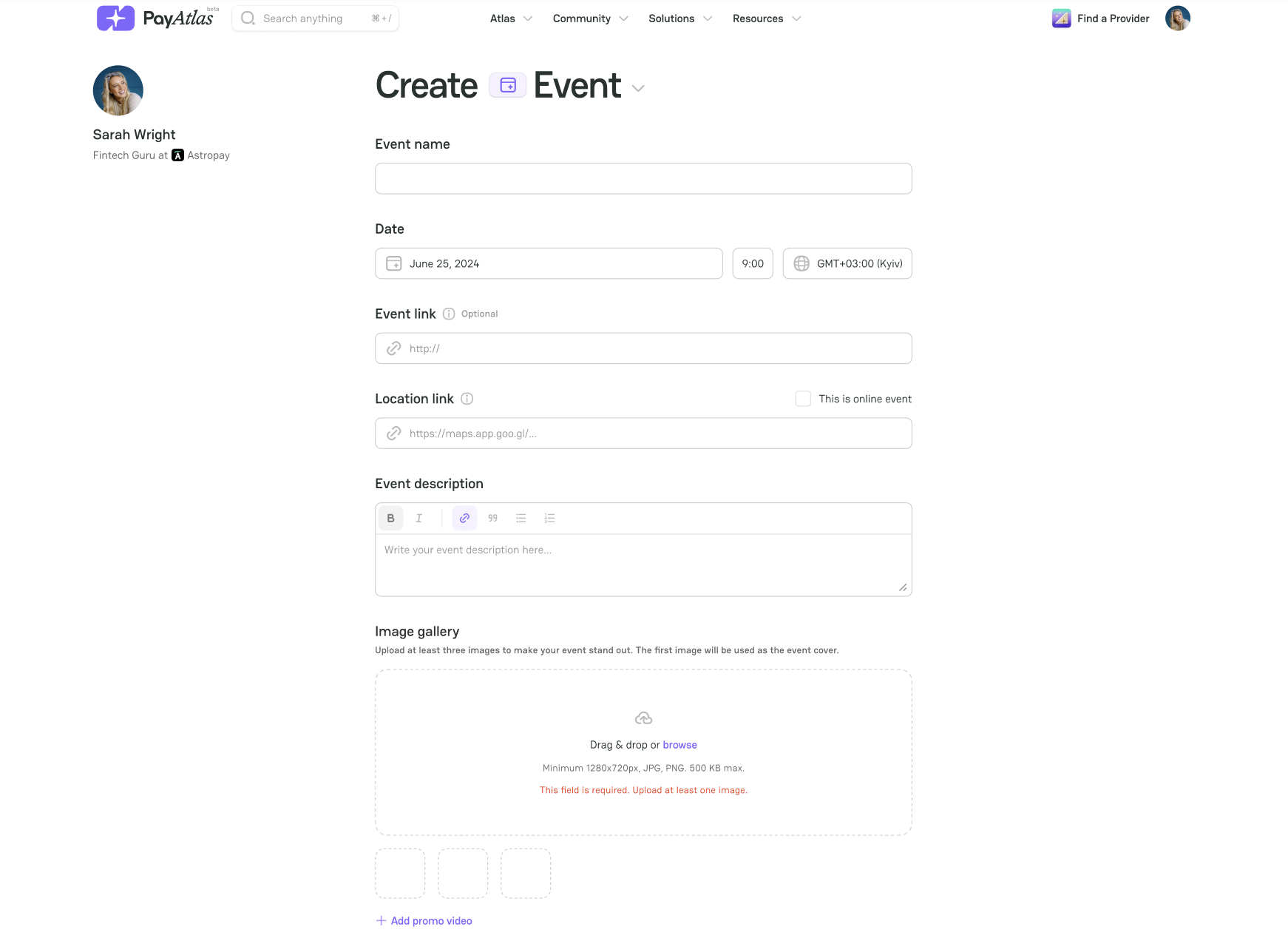The image size is (1288, 938).
Task: Expand the Community menu
Action: pyautogui.click(x=590, y=18)
